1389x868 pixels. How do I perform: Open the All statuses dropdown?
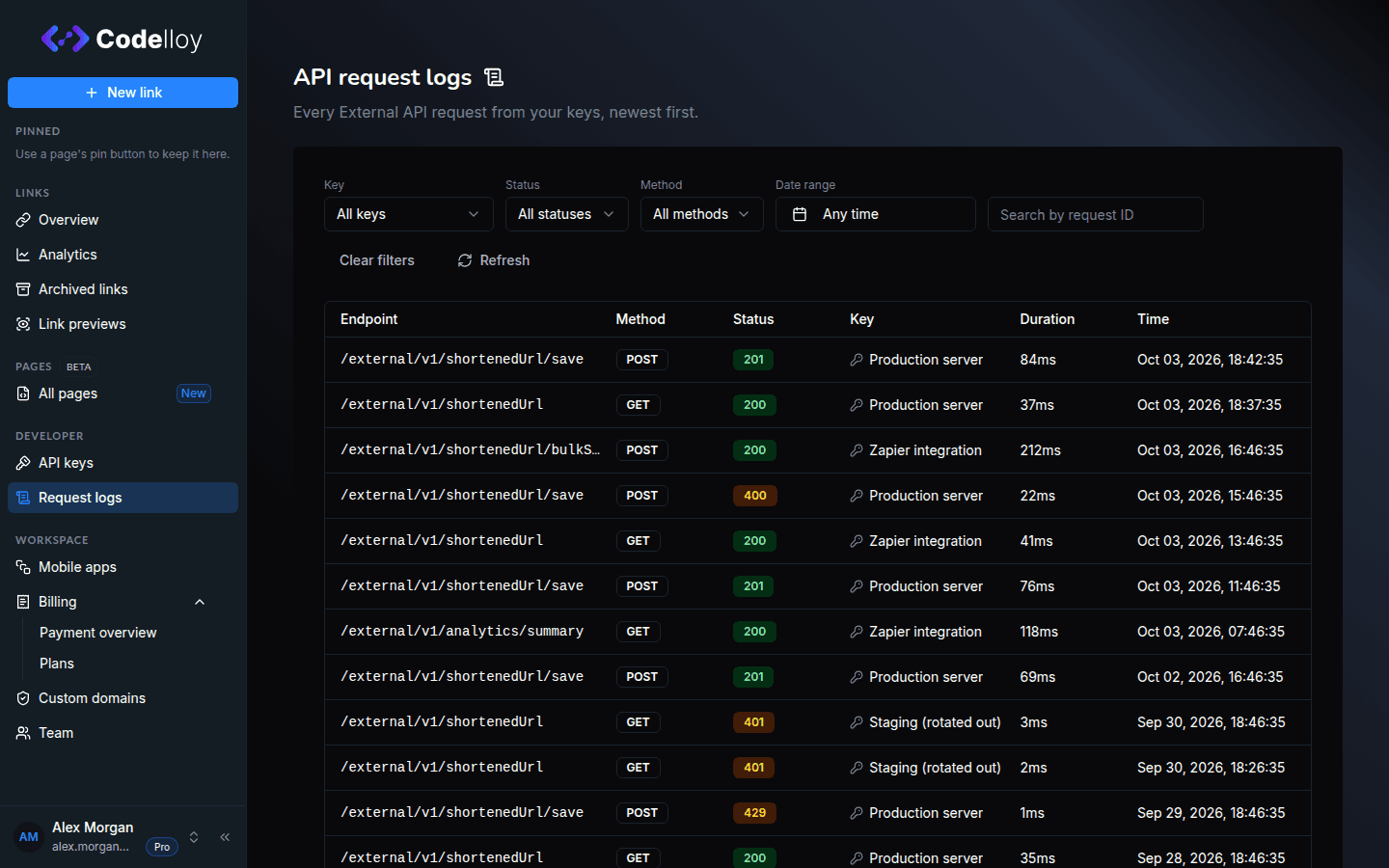pos(567,214)
